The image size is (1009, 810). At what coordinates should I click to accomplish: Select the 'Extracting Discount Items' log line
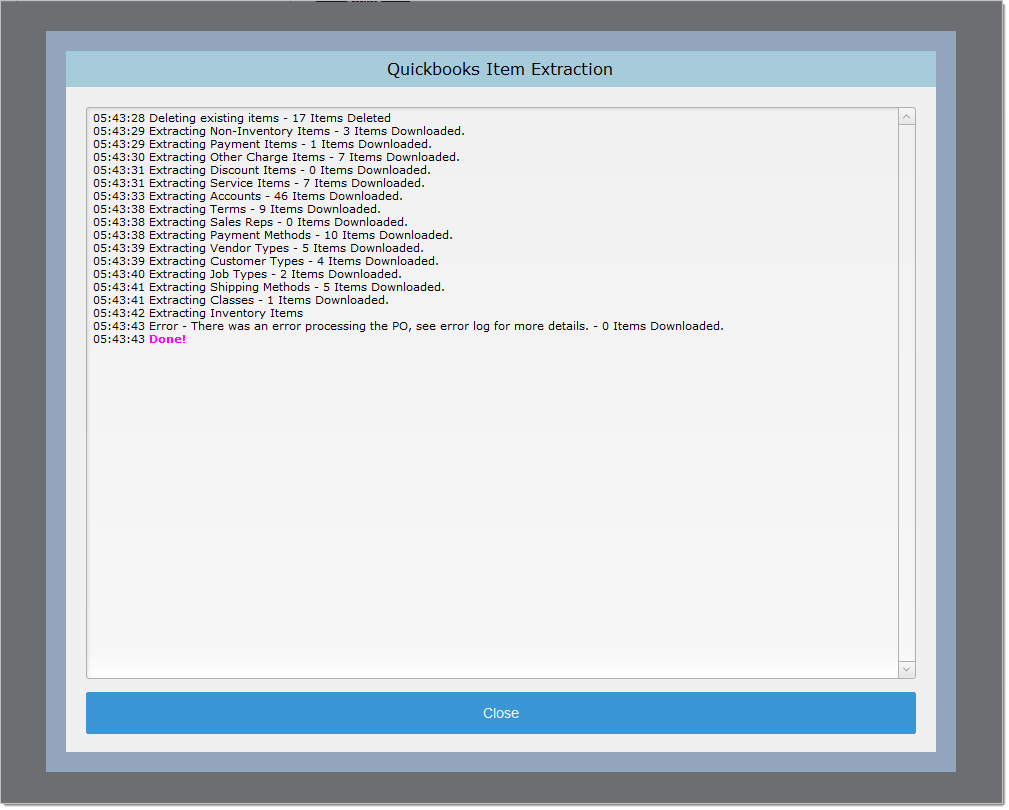tap(263, 170)
